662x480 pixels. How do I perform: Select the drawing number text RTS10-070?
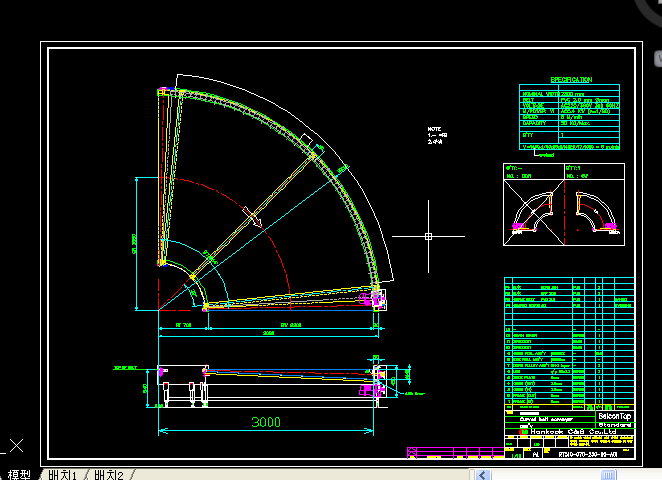pos(588,455)
